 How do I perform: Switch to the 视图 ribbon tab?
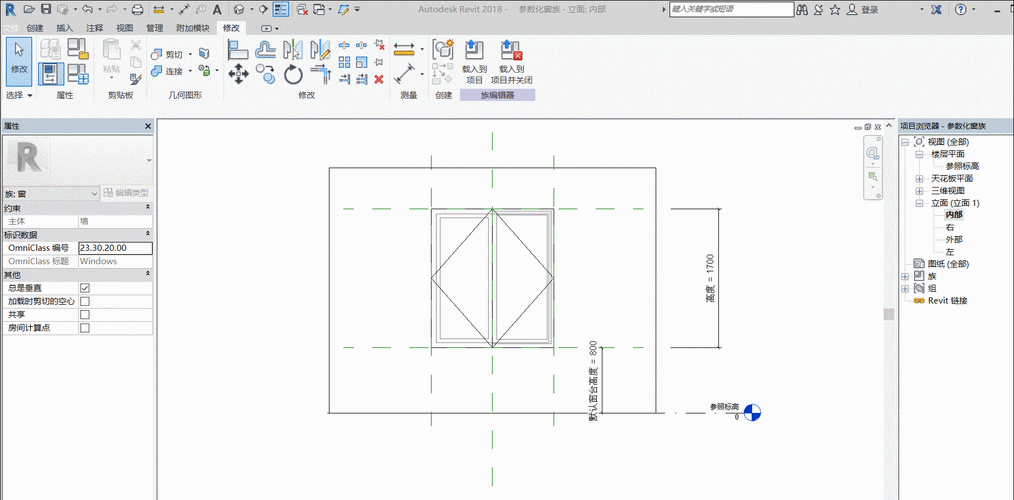pos(124,28)
